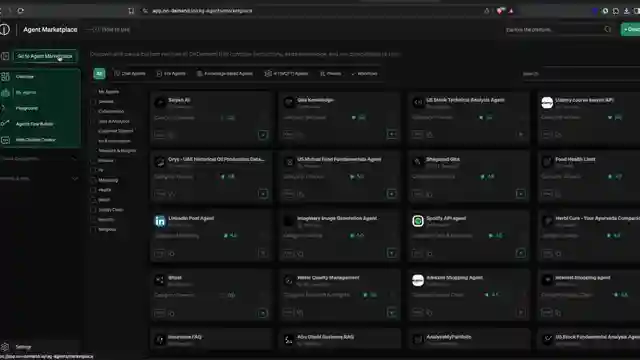This screenshot has width=640, height=360.
Task: Click the Amazon Shopping Agent logo
Action: pyautogui.click(x=418, y=280)
